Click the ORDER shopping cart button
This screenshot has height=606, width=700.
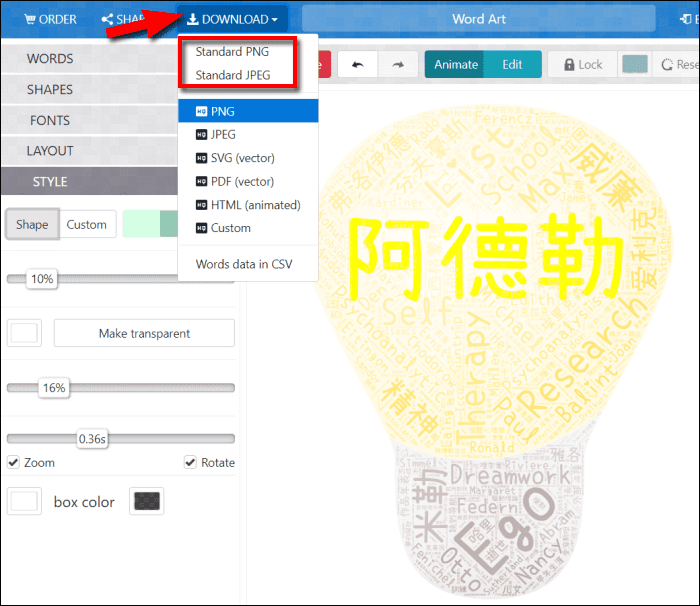click(50, 19)
